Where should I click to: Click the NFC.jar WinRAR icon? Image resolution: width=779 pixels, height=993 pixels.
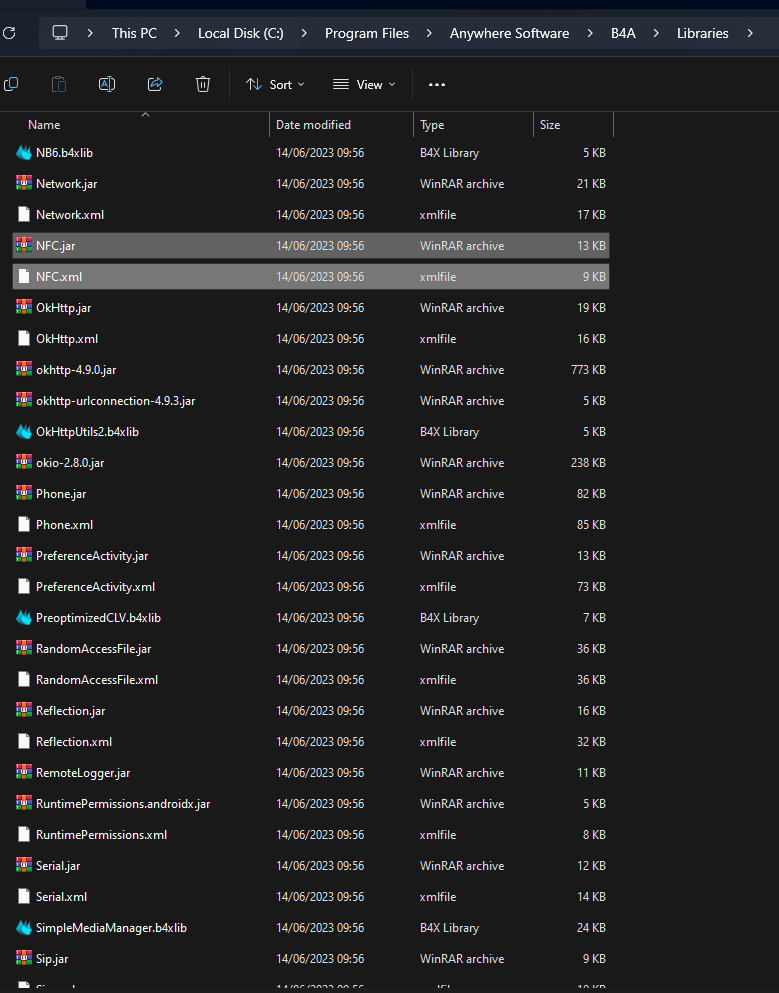(x=24, y=245)
